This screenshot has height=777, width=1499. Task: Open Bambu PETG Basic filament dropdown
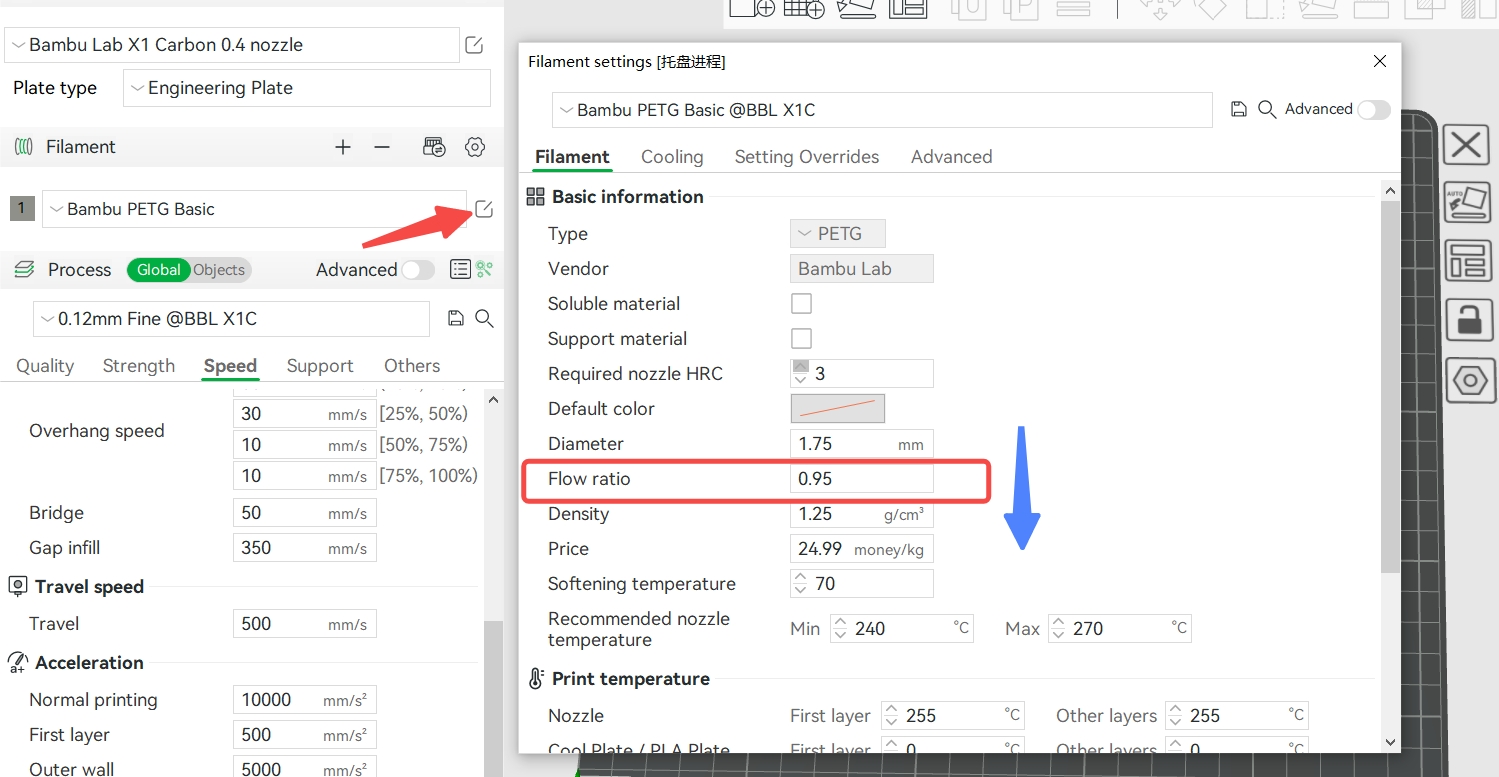(x=254, y=209)
